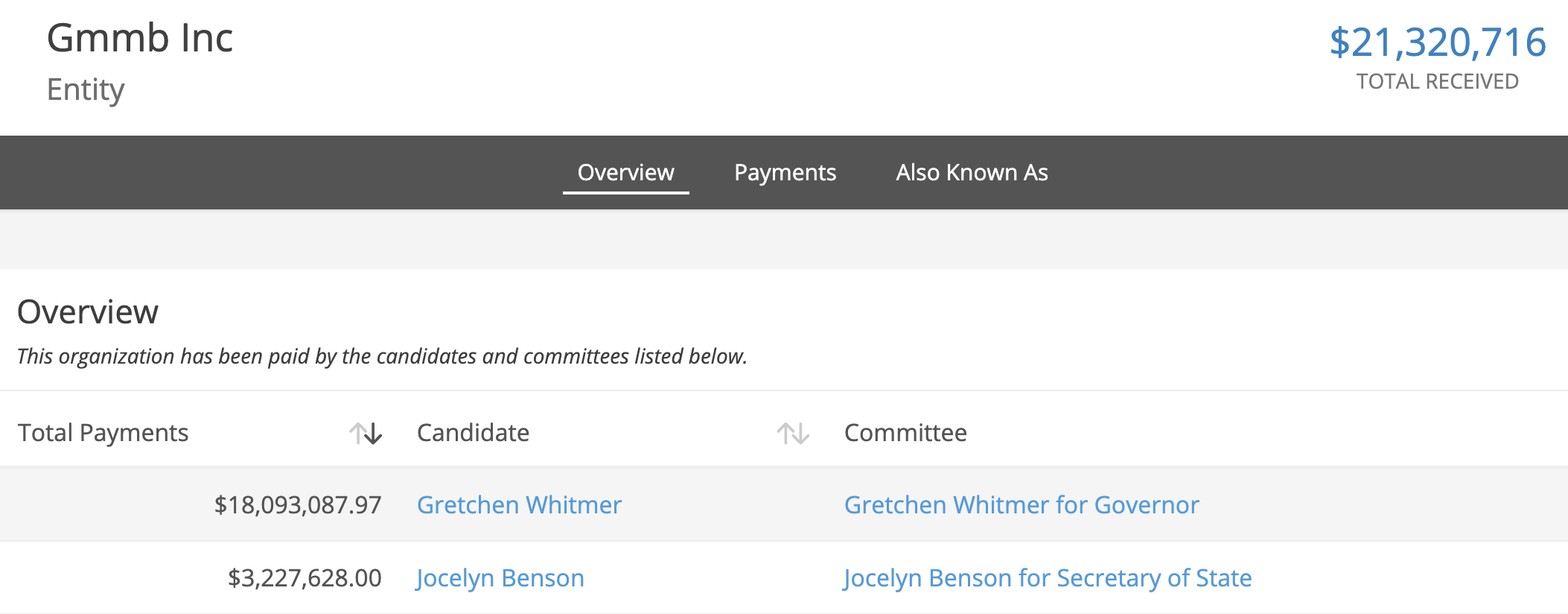Open Jocelyn Benson for Secretary of State committee
Viewport: 1568px width, 614px height.
(x=1048, y=577)
